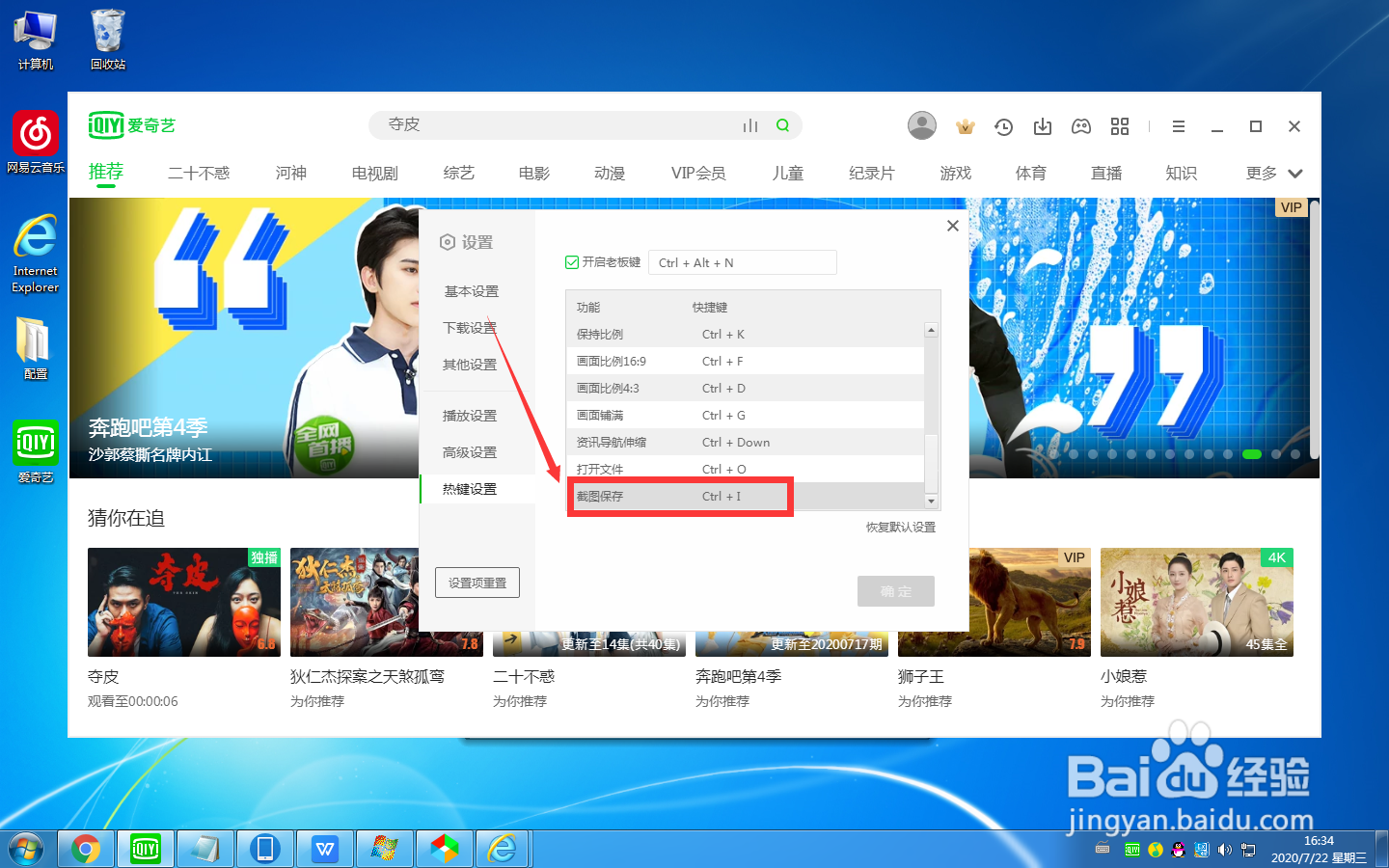Open the iQIYI desktop shortcut
Screen dimensions: 1389x868
[36, 451]
